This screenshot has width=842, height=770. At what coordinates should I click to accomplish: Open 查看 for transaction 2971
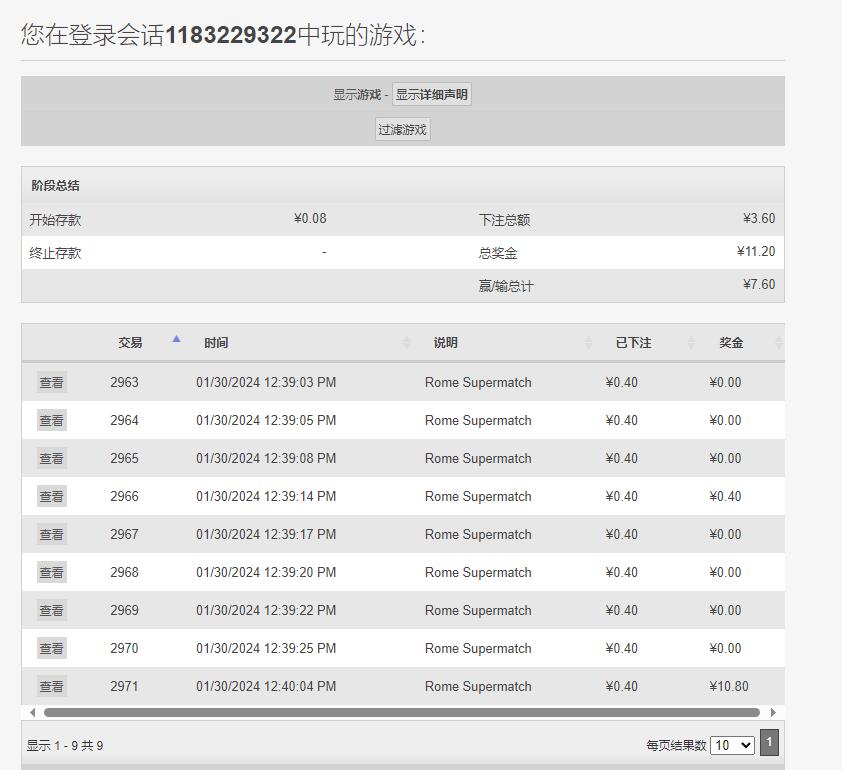(x=51, y=687)
